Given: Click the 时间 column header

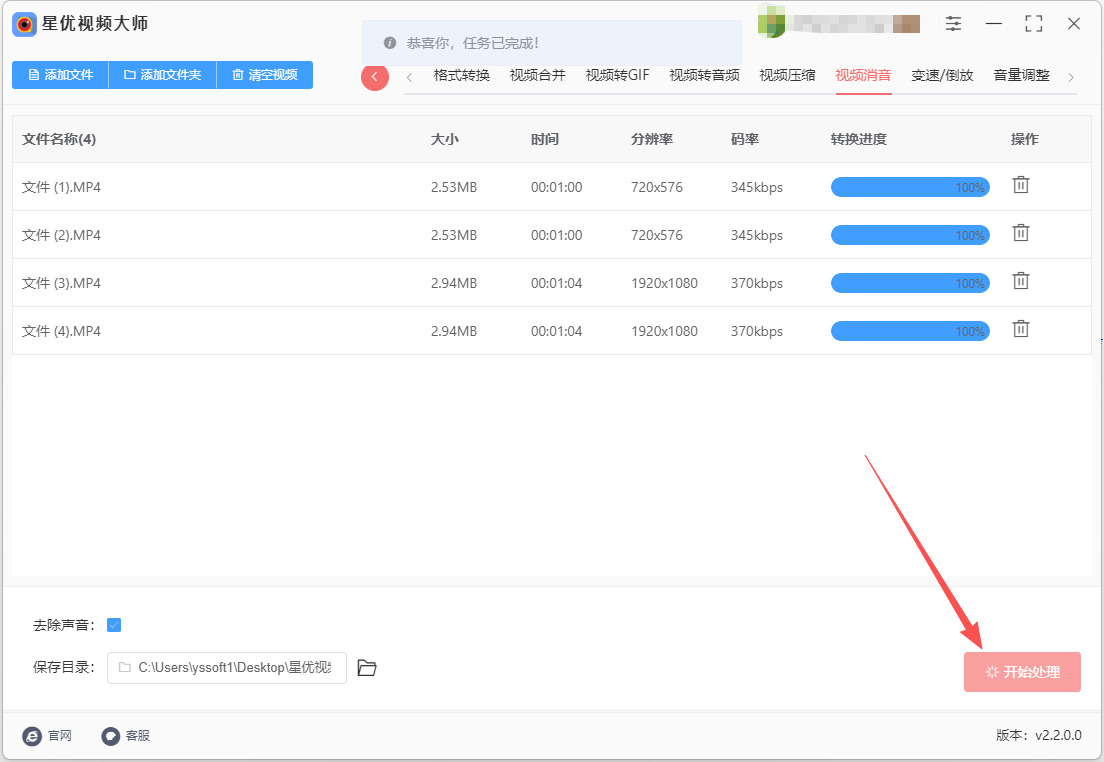Looking at the screenshot, I should point(545,139).
